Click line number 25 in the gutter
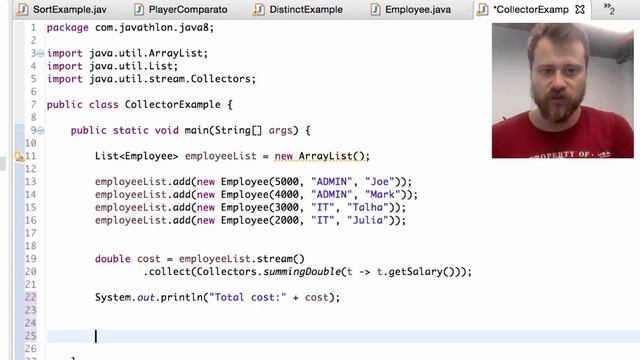Screen dimensions: 640x360 tap(30, 336)
